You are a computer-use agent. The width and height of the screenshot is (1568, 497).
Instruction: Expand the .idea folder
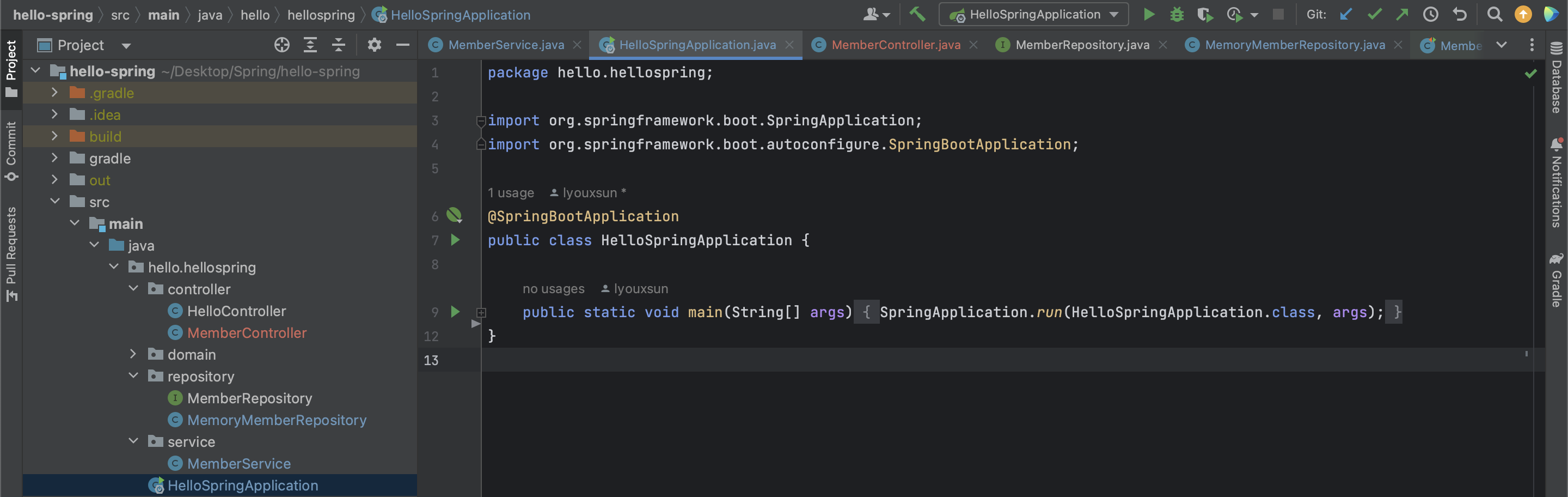click(54, 114)
